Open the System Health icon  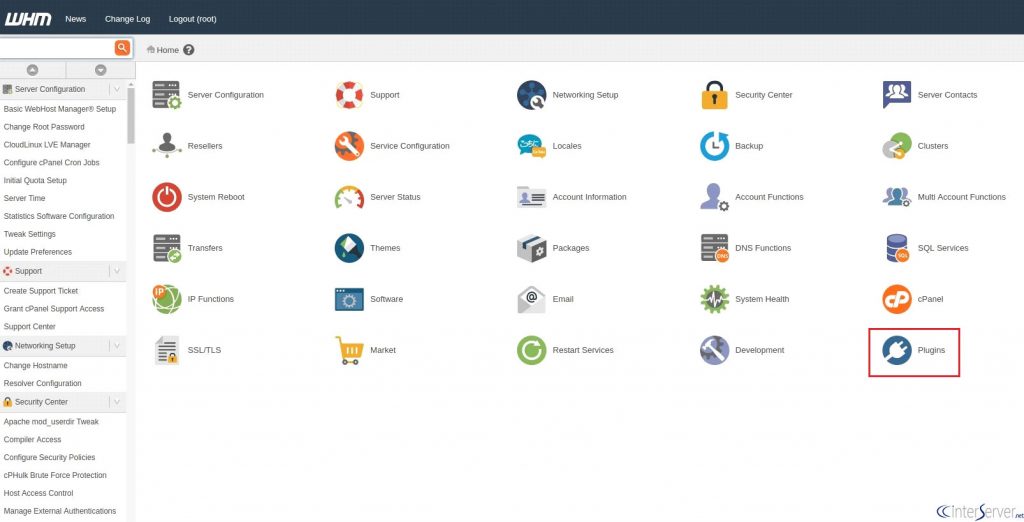point(714,299)
